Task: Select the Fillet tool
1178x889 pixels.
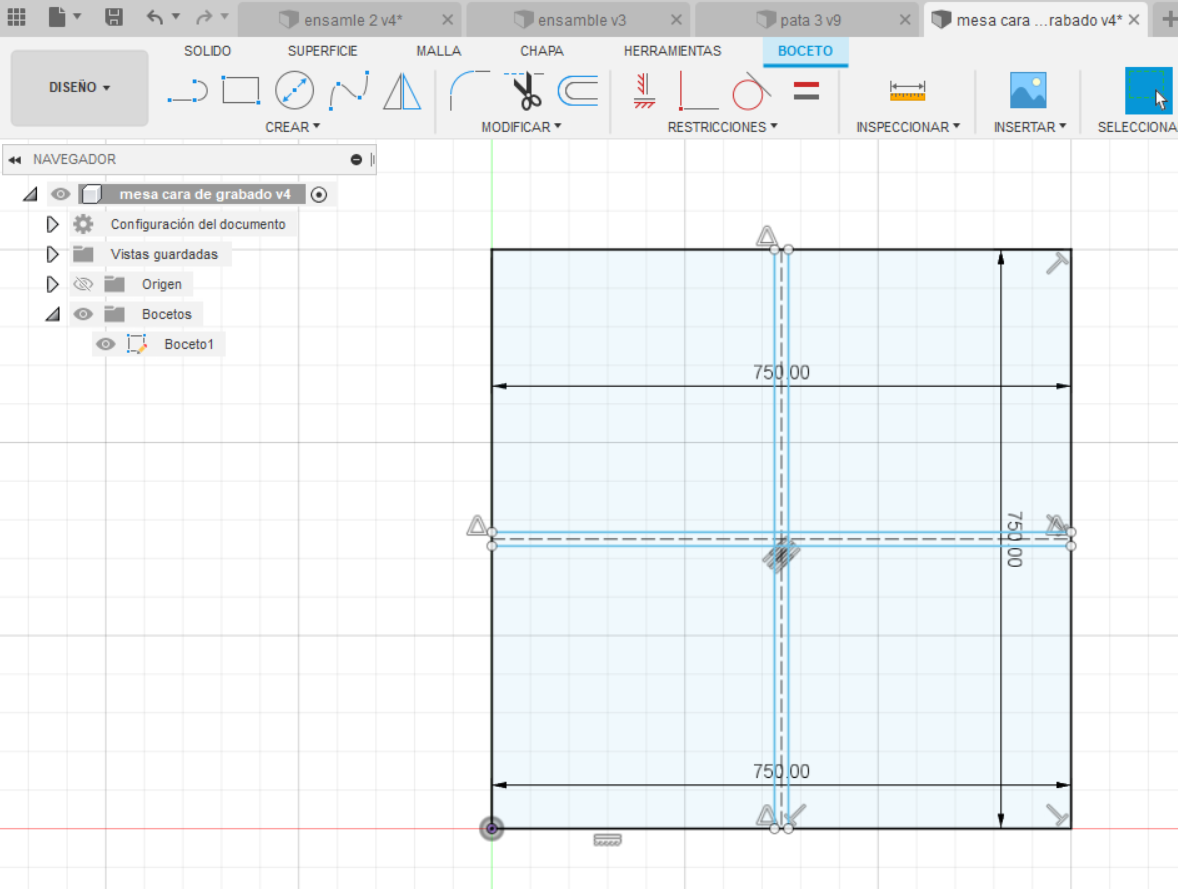Action: [x=470, y=91]
